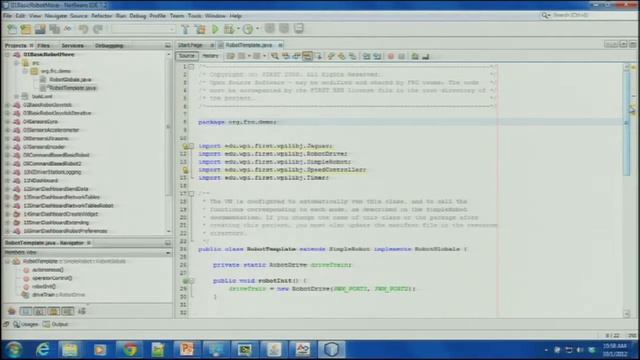The height and width of the screenshot is (360, 640).
Task: Open PowerPoint from taskbar
Action: coord(187,349)
